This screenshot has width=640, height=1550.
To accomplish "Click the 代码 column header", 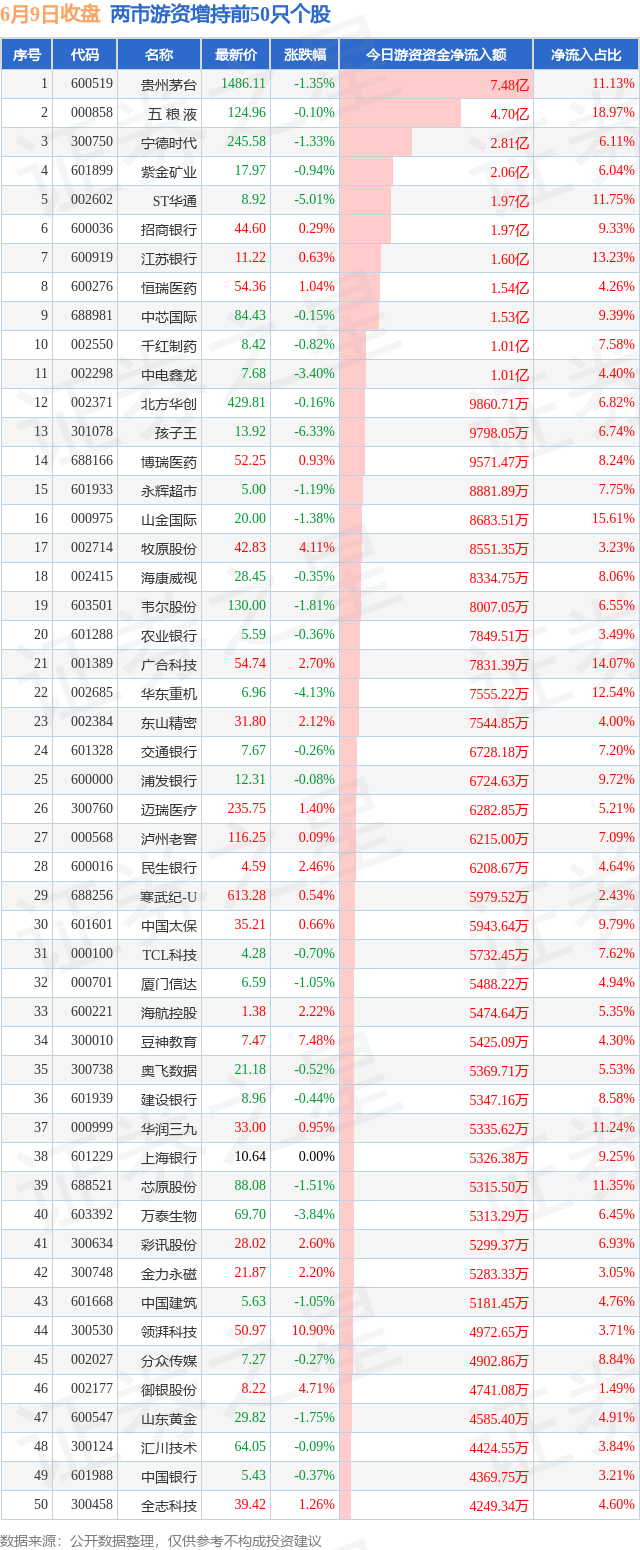I will (x=85, y=55).
